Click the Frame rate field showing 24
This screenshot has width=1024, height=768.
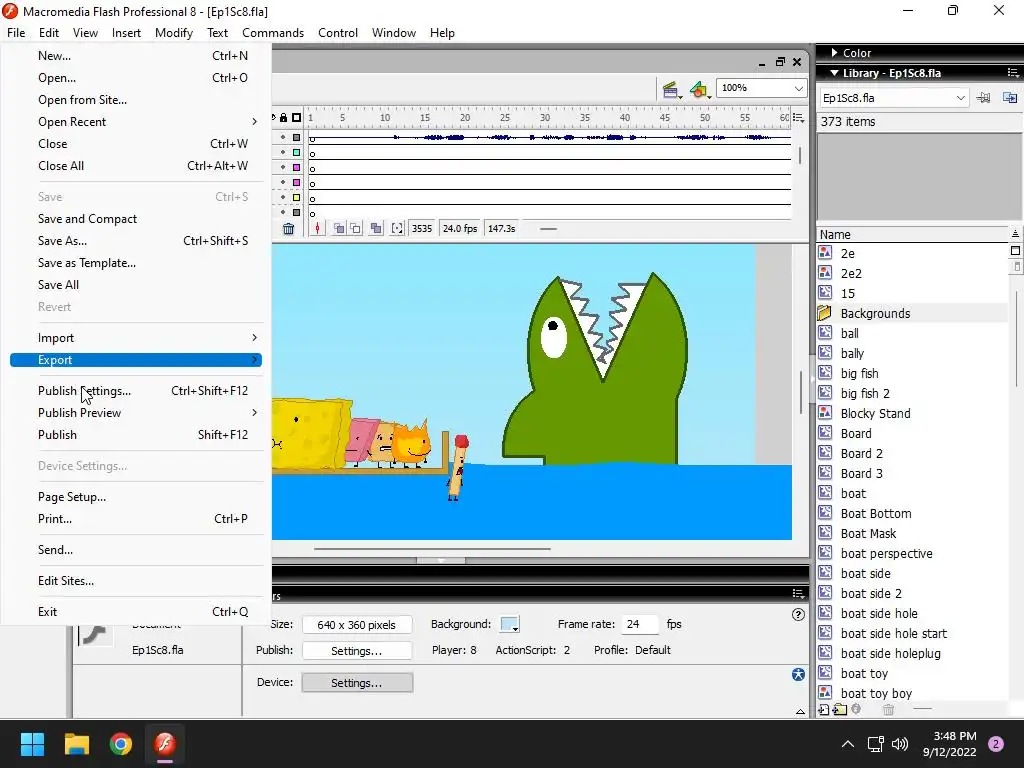point(639,624)
